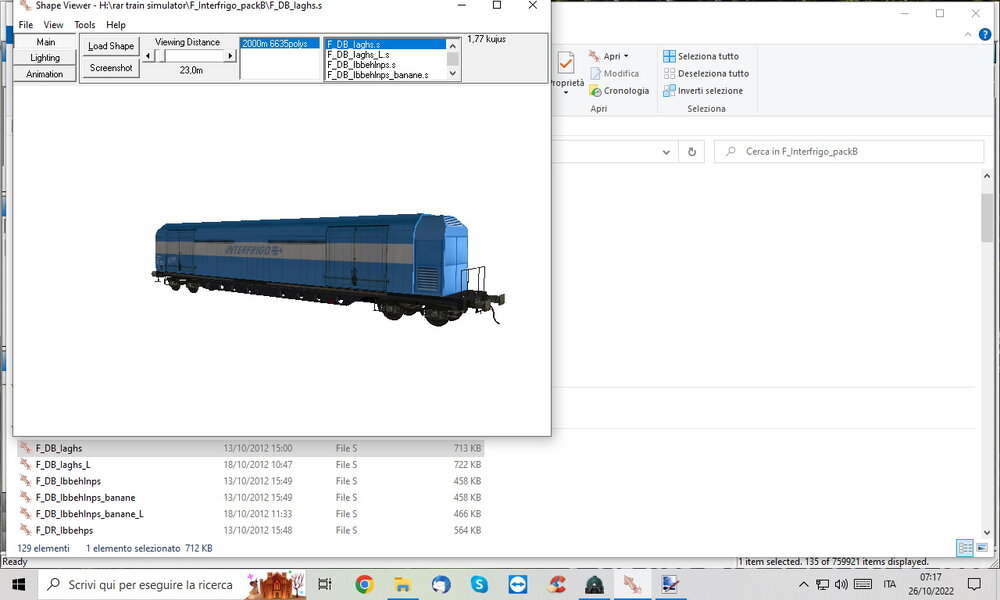Viewport: 1000px width, 600px height.
Task: Switch to the Lighting tab
Action: pyautogui.click(x=45, y=57)
